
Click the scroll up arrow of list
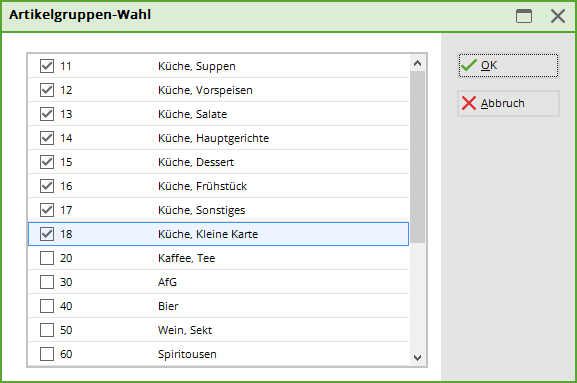click(417, 63)
